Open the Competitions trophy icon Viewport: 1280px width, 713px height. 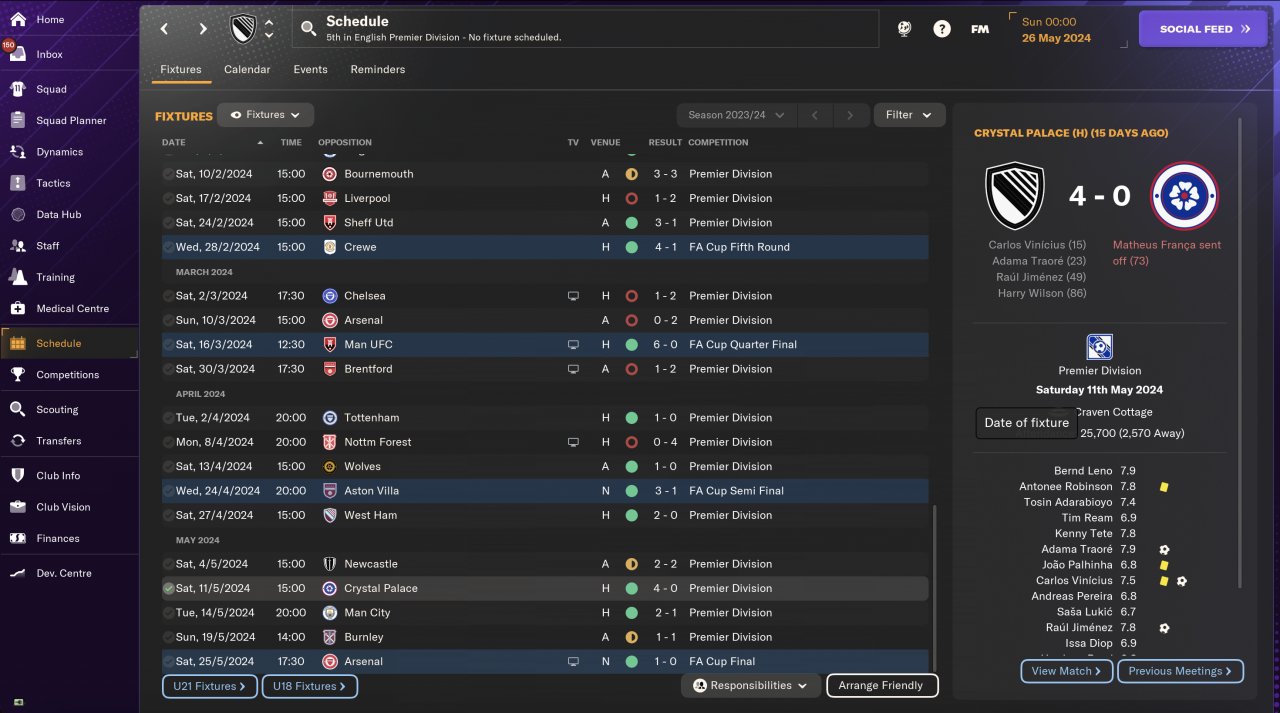[17, 374]
